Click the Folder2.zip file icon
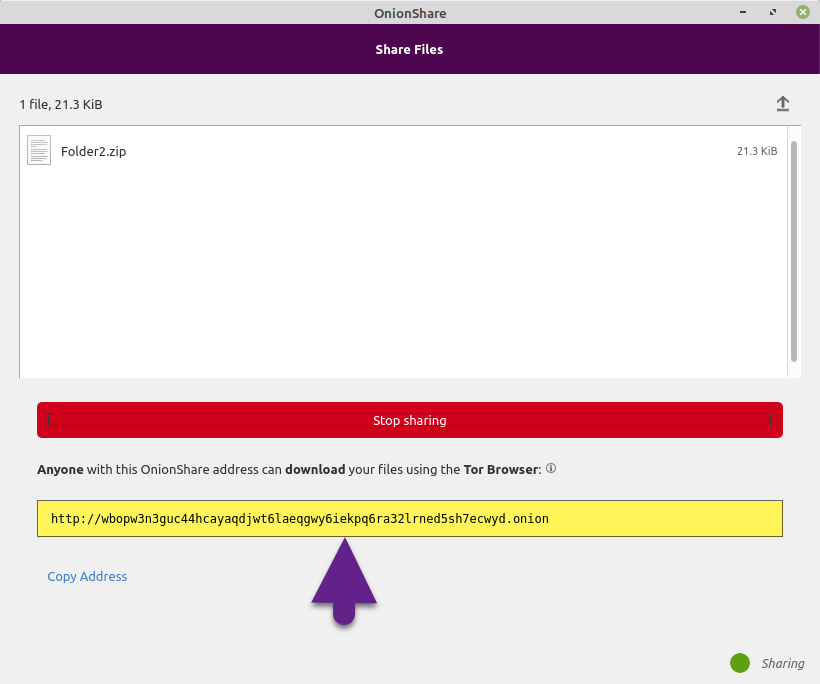Image resolution: width=820 pixels, height=684 pixels. 39,150
